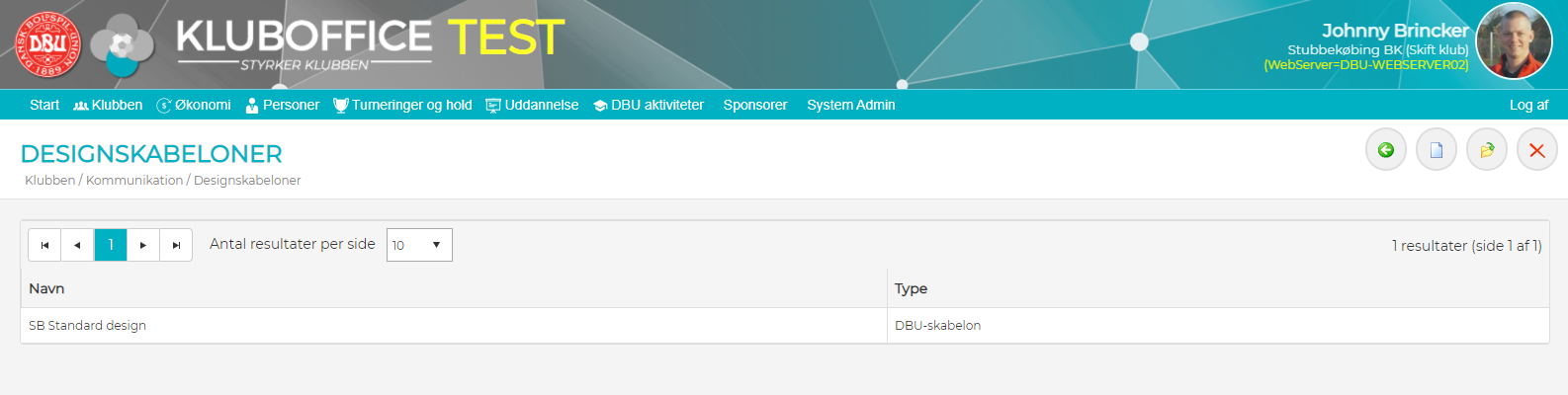
Task: Jump to the last results page
Action: [x=176, y=245]
